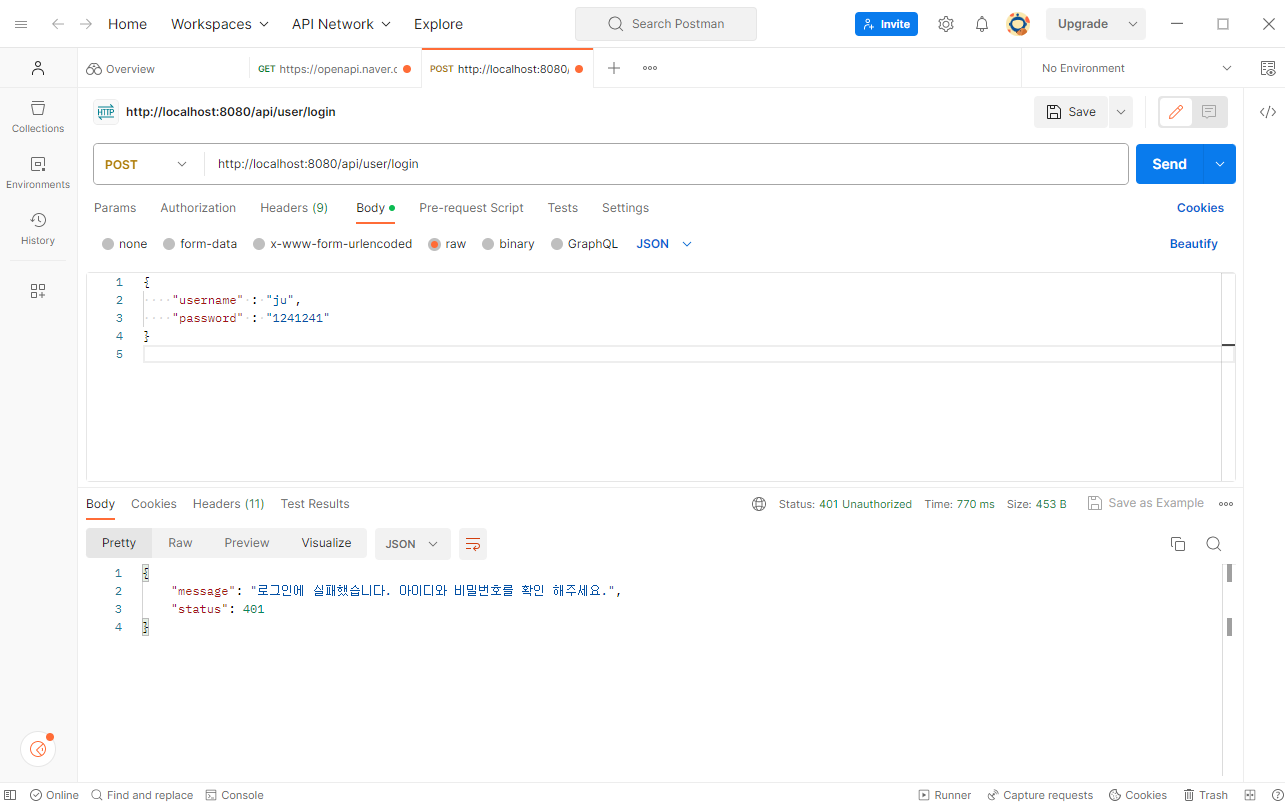Screen dimensions: 1285x806
Task: Open the Postbot assistant icon
Action: (38, 749)
